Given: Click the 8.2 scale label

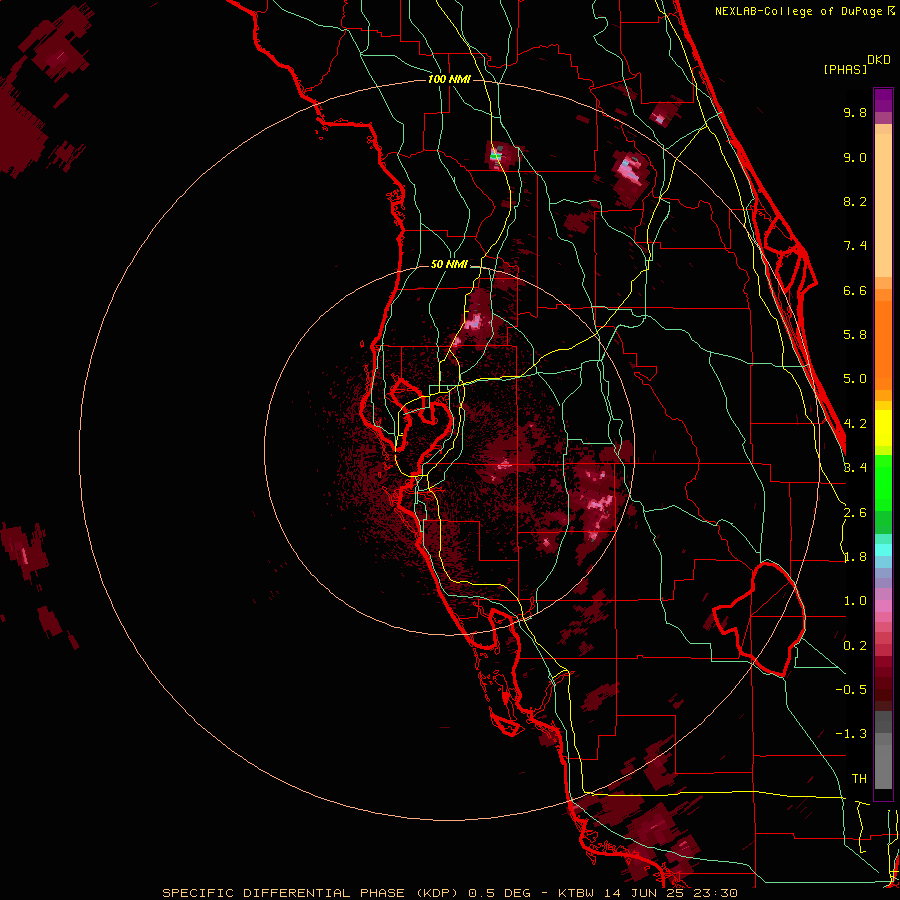Looking at the screenshot, I should (x=855, y=201).
